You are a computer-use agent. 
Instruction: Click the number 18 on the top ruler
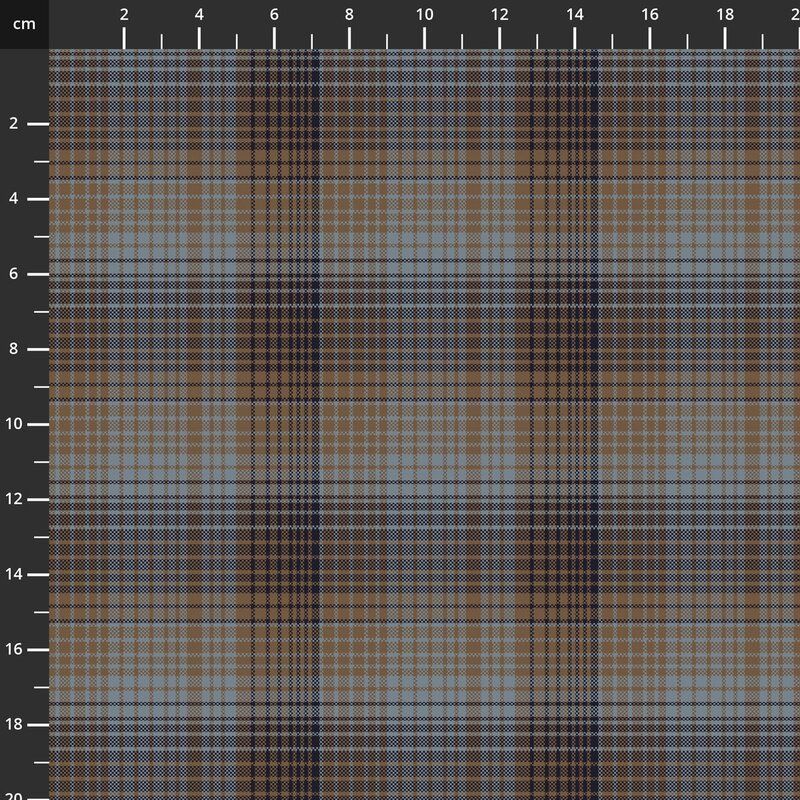pyautogui.click(x=722, y=16)
